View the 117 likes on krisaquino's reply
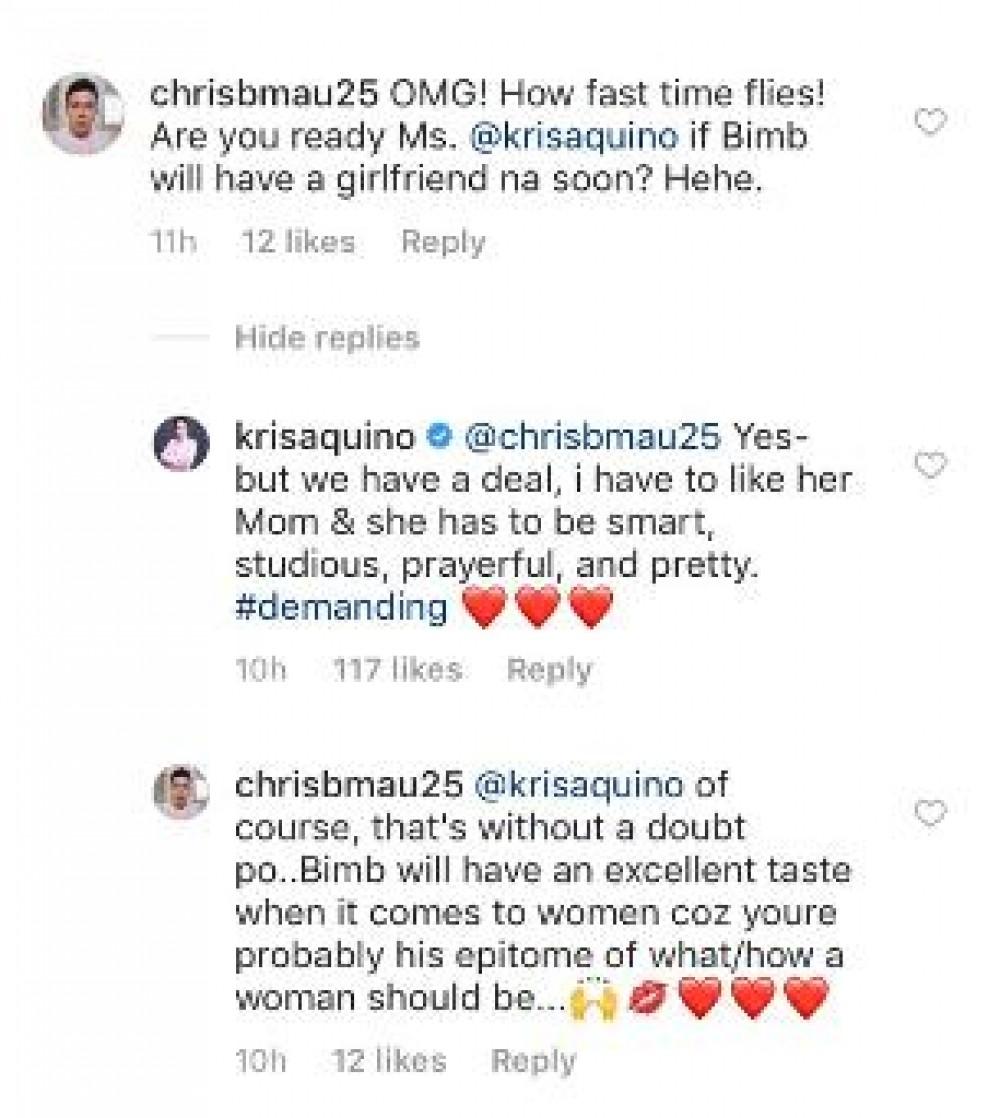Screen dimensions: 1000x1118 coord(397,669)
